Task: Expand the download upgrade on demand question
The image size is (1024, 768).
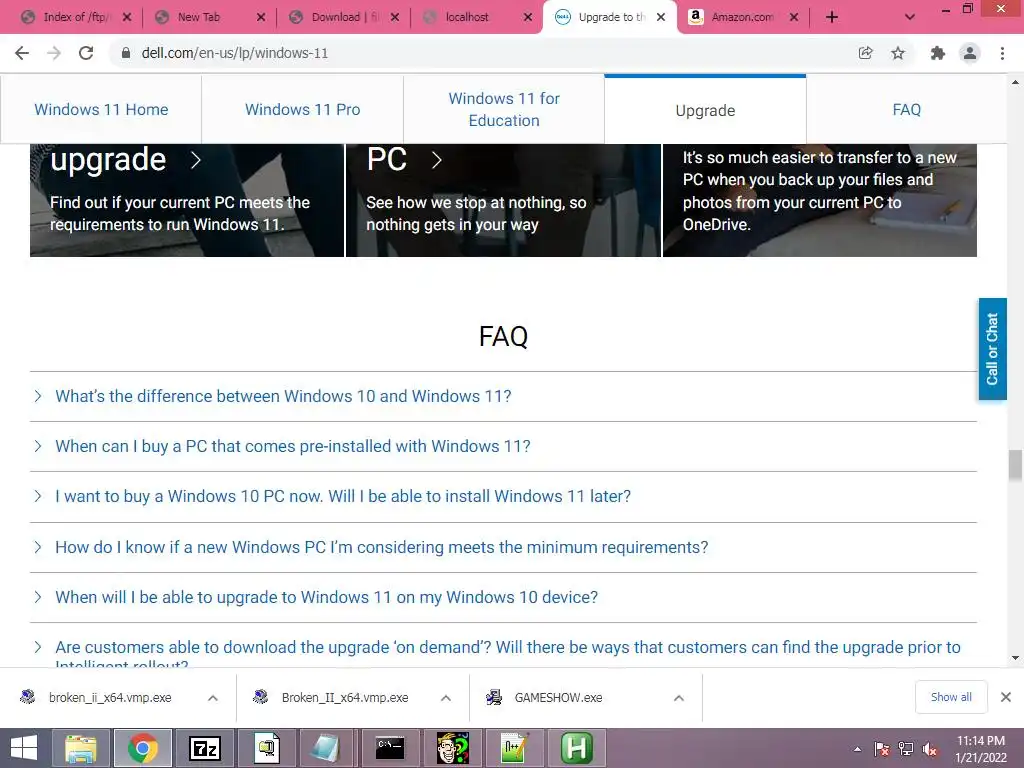Action: [503, 648]
